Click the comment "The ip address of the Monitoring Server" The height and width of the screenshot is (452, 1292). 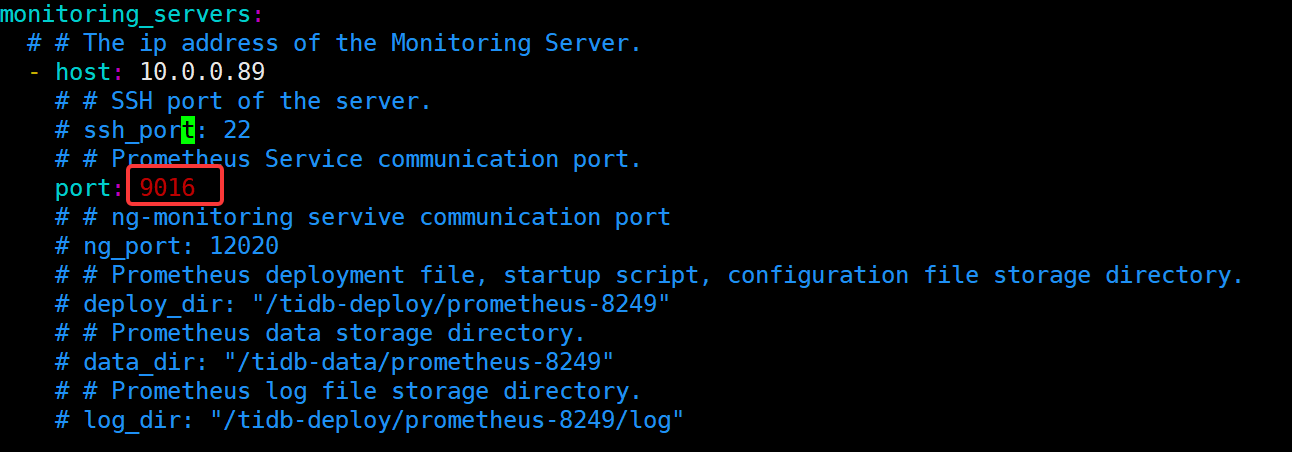tap(362, 43)
